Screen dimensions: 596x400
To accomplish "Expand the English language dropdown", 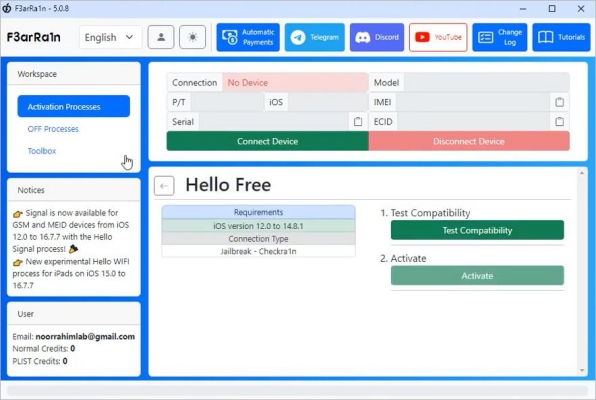I will (x=110, y=37).
